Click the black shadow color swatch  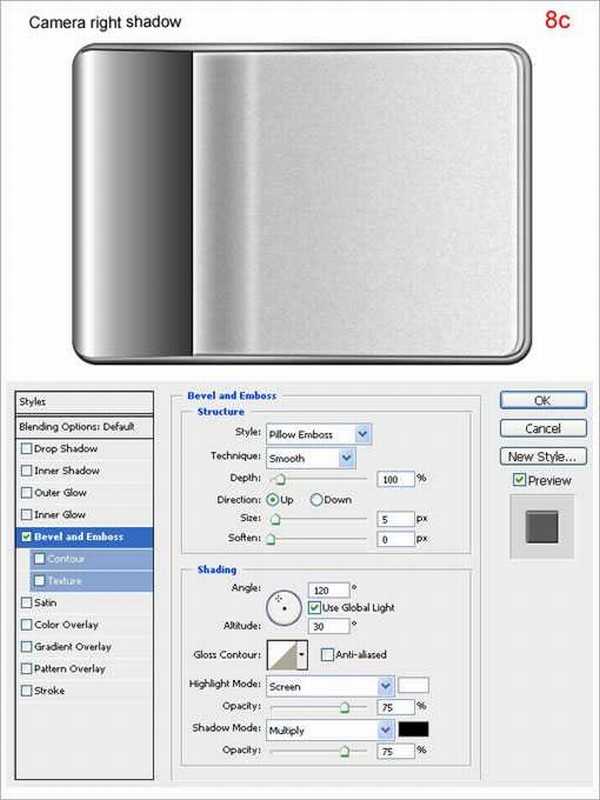pyautogui.click(x=413, y=730)
